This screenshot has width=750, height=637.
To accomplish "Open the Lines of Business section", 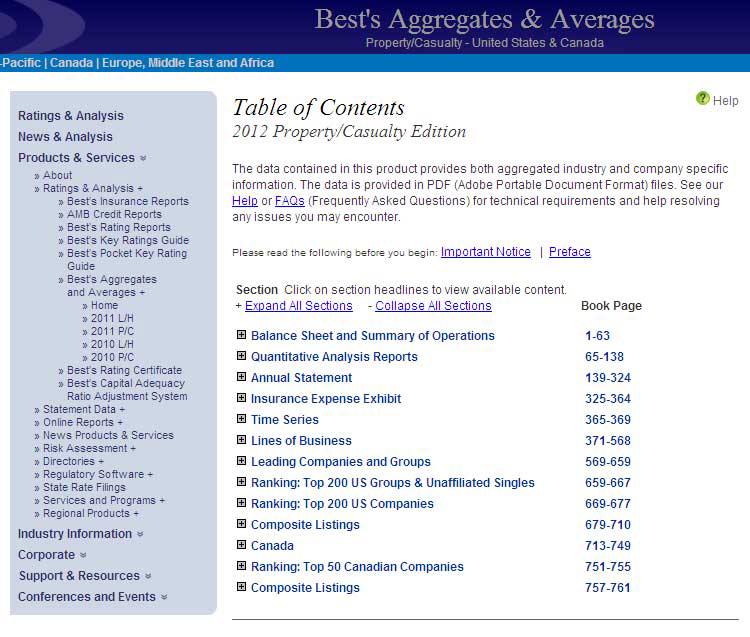I will tap(301, 441).
